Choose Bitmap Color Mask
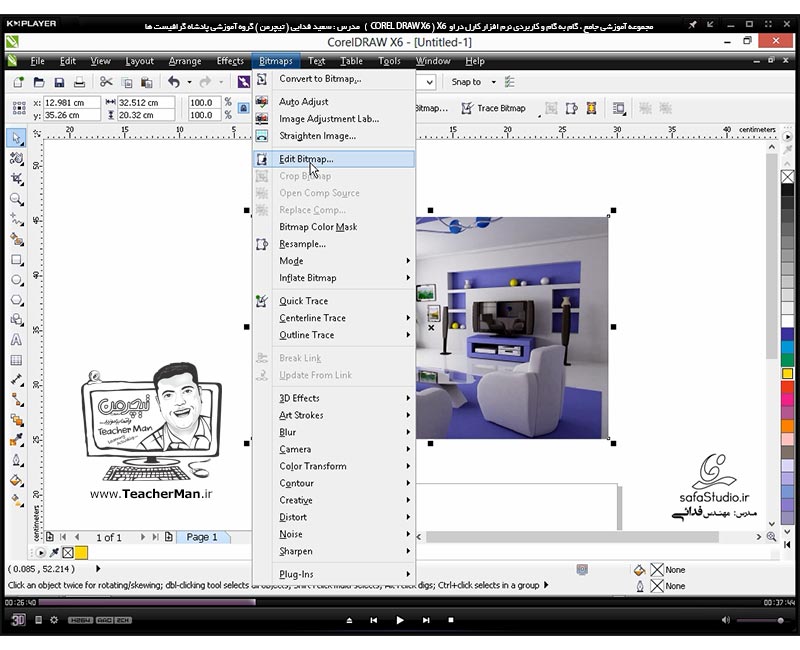 (x=334, y=227)
